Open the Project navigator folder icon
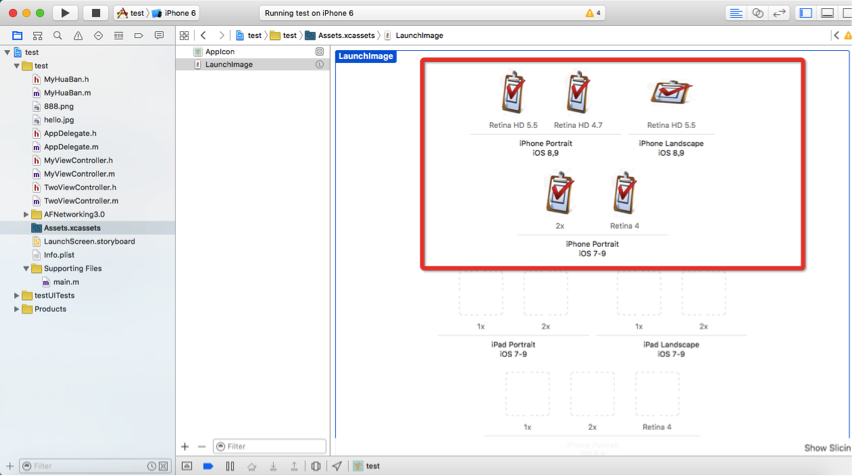The width and height of the screenshot is (865, 476). point(17,36)
